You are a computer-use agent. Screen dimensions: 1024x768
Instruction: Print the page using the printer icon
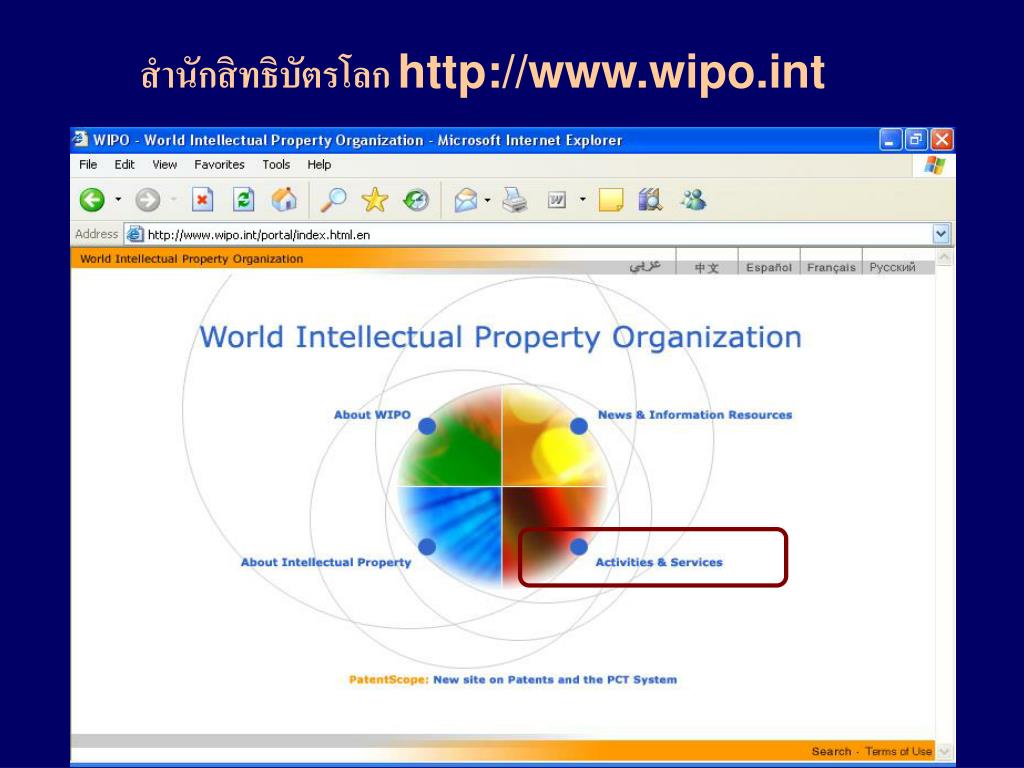[x=515, y=200]
